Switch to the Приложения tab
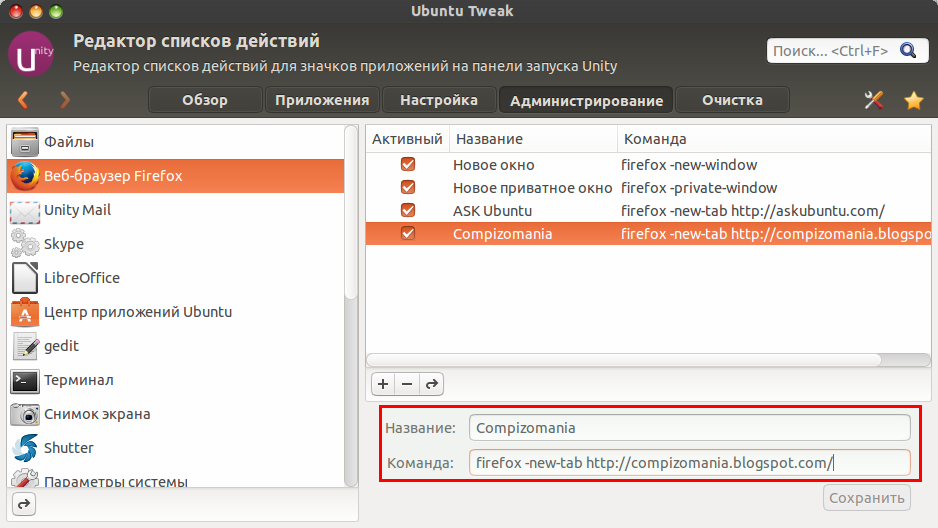 pos(322,100)
